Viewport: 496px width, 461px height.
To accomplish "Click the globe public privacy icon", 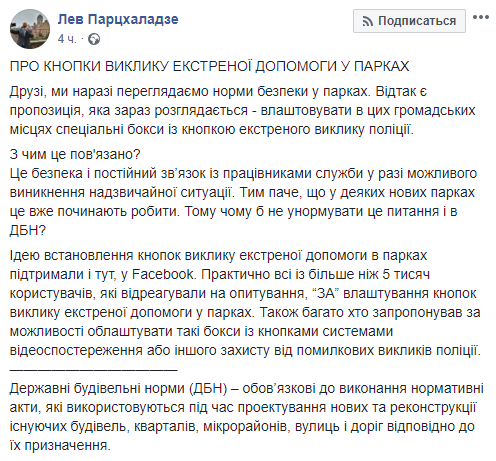I will tap(94, 39).
